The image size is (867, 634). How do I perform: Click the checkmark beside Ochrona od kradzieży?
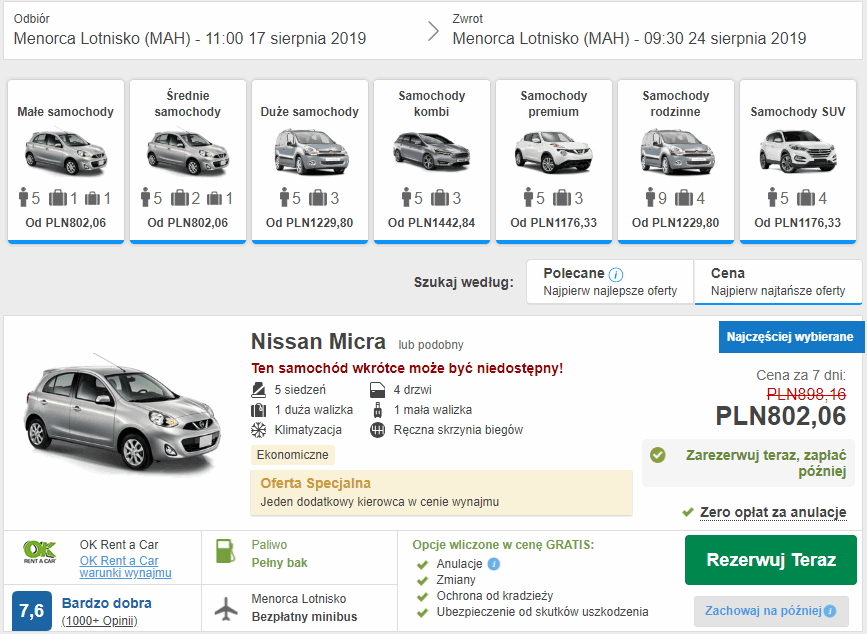(422, 596)
